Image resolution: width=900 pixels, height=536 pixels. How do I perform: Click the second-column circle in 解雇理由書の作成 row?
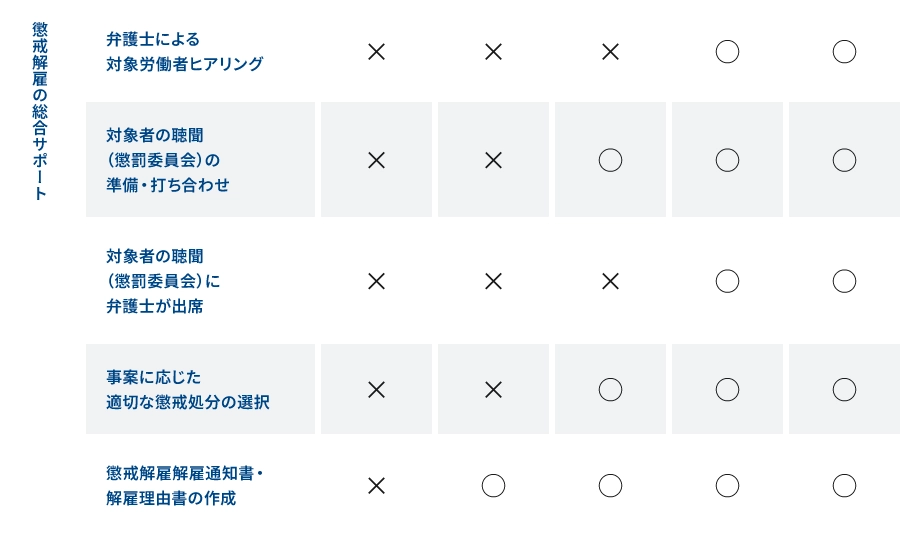point(493,486)
